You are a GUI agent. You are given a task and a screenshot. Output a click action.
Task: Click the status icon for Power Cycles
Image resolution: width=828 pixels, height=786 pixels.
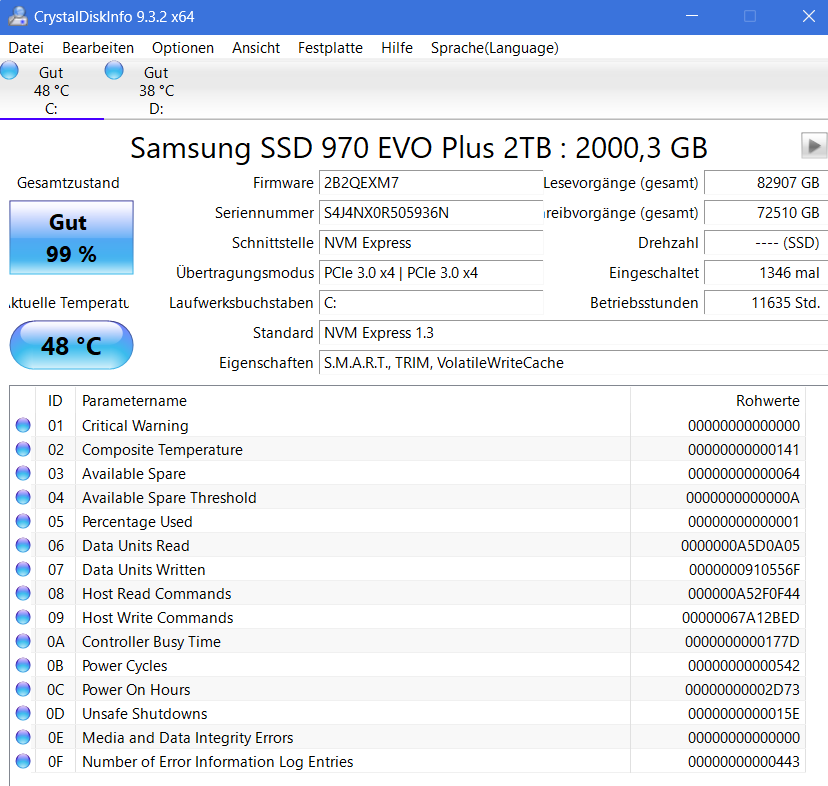23,666
